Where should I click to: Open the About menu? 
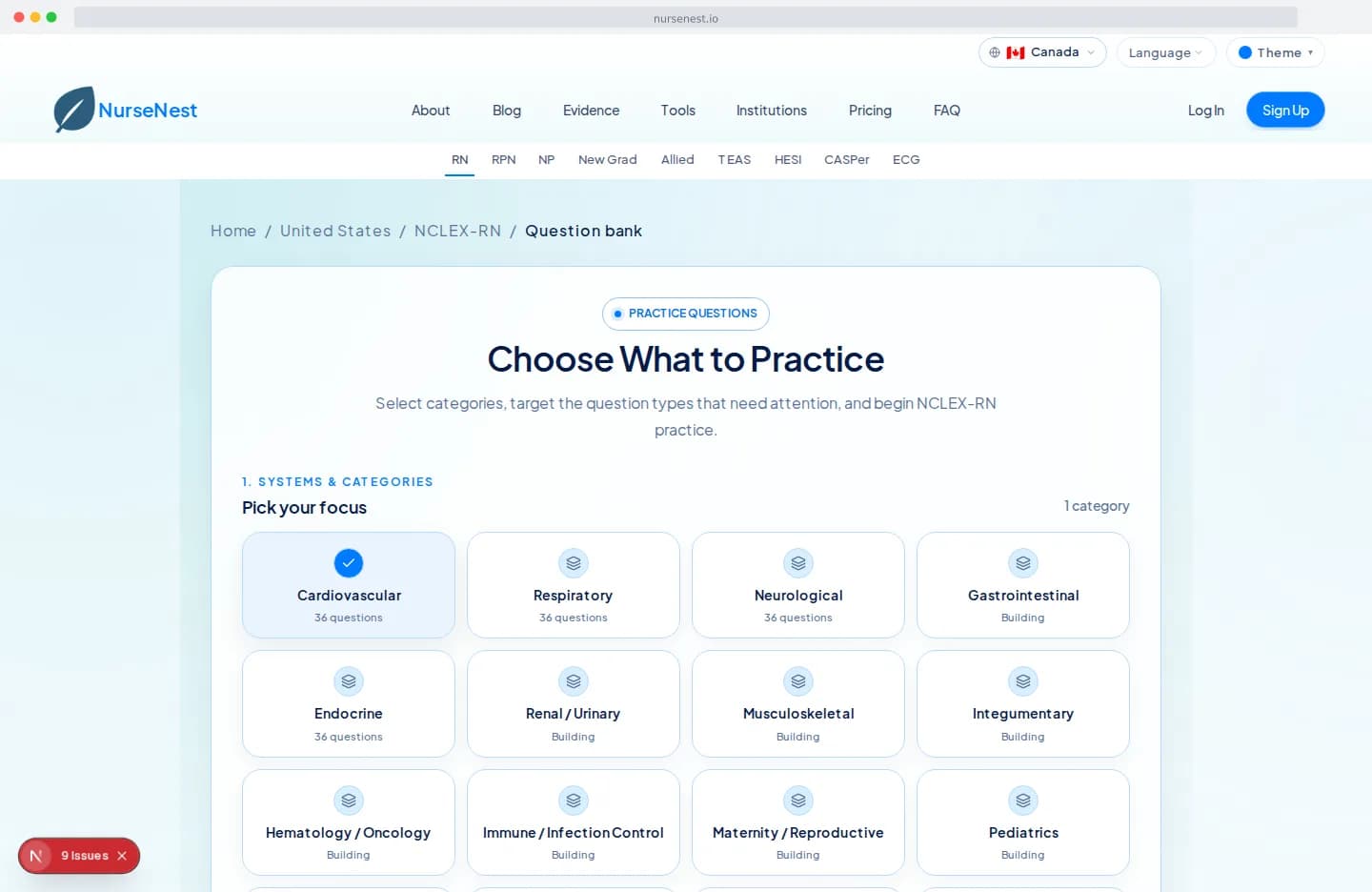coord(431,111)
